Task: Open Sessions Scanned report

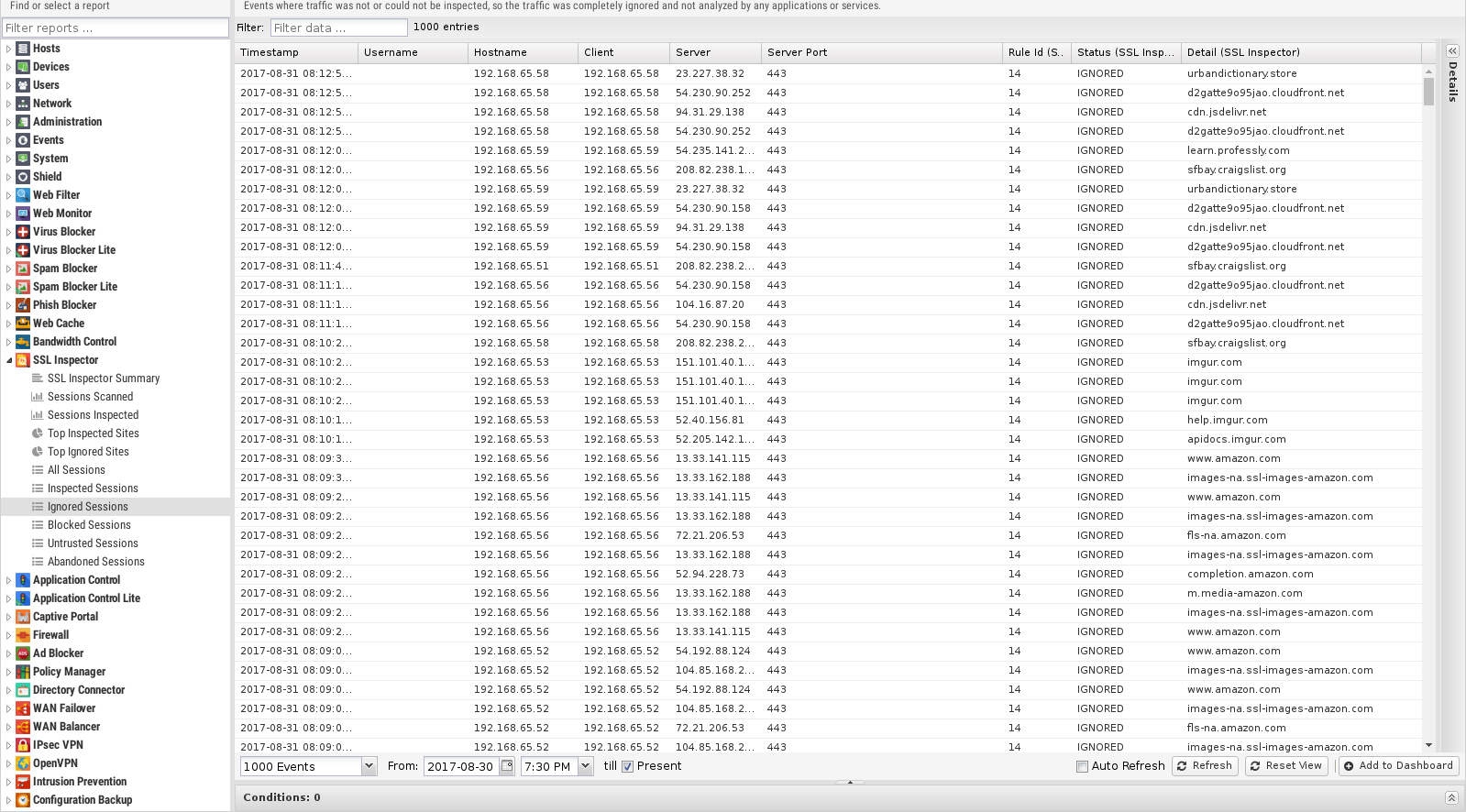Action: (90, 397)
